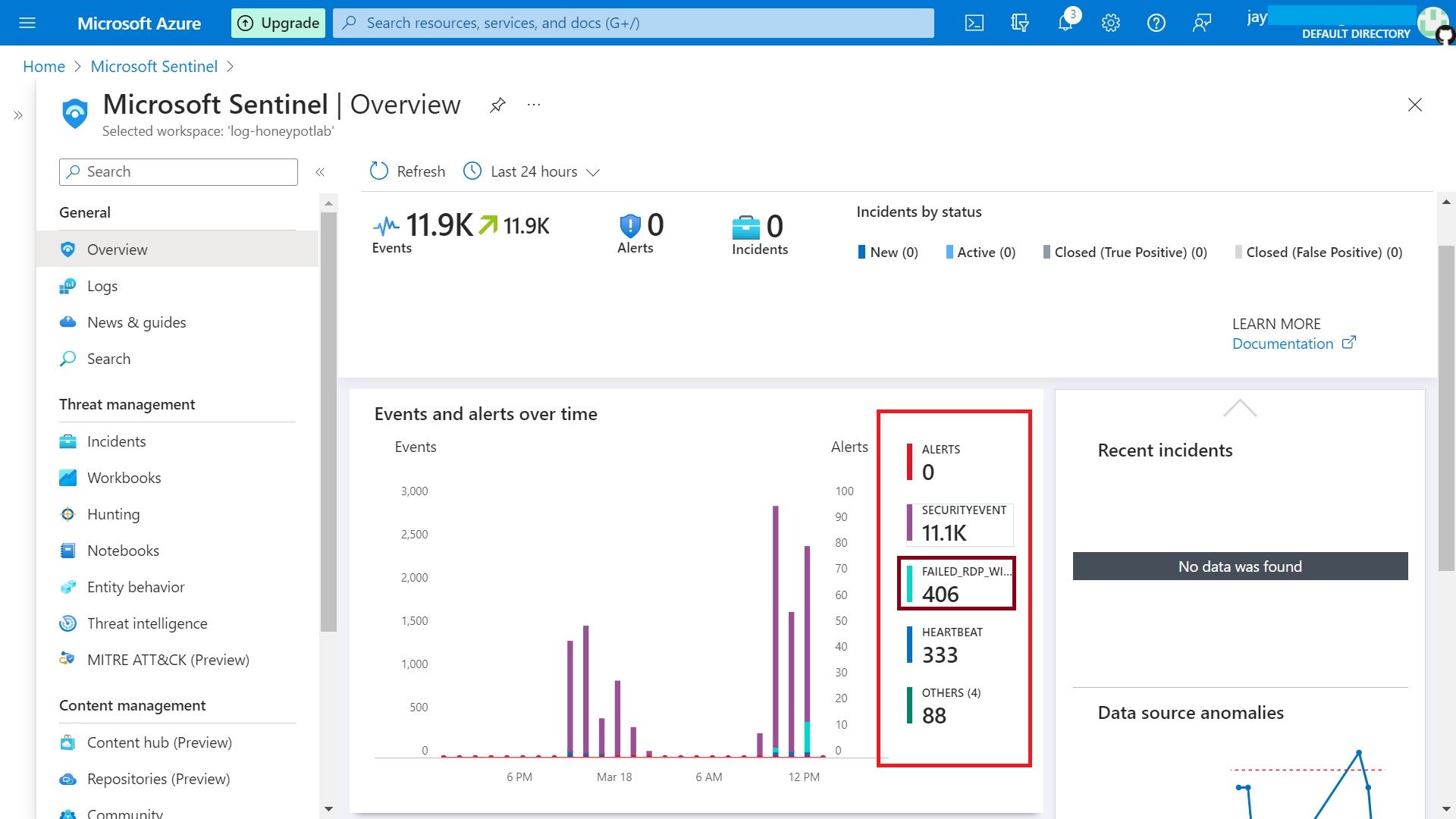Screen dimensions: 1456x819
Task: Click the Overview menu item
Action: (x=117, y=249)
